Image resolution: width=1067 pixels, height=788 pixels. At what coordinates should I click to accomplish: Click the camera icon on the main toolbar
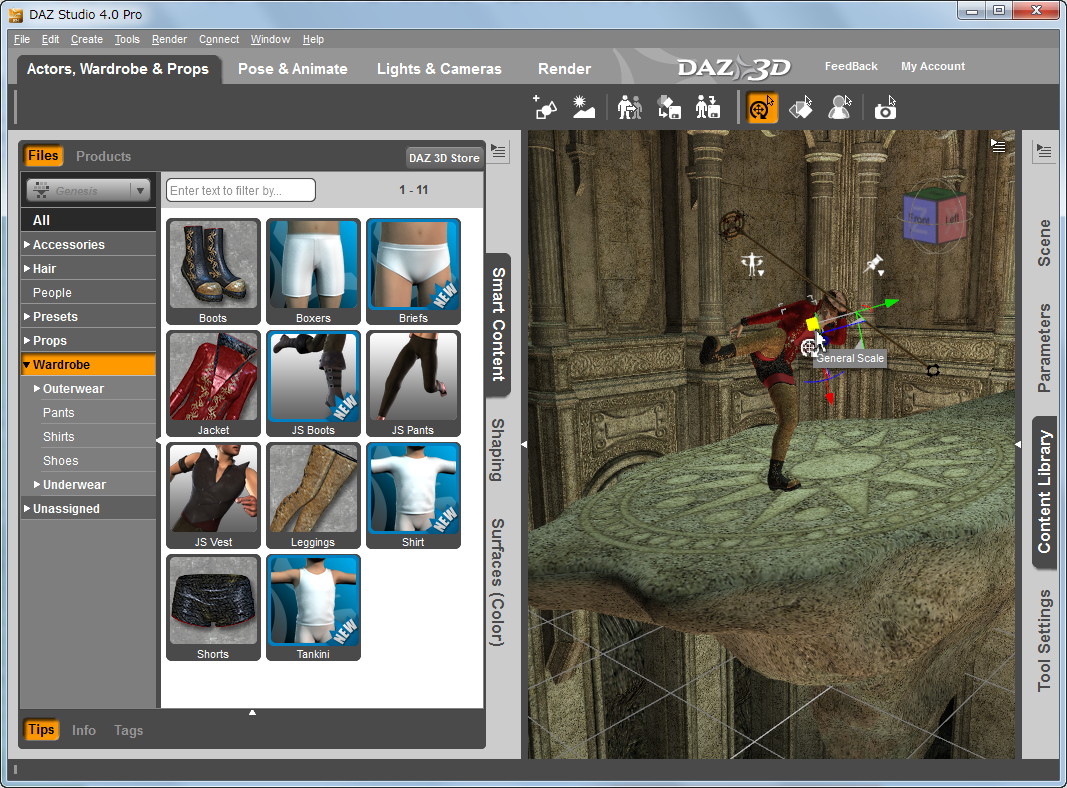(885, 106)
